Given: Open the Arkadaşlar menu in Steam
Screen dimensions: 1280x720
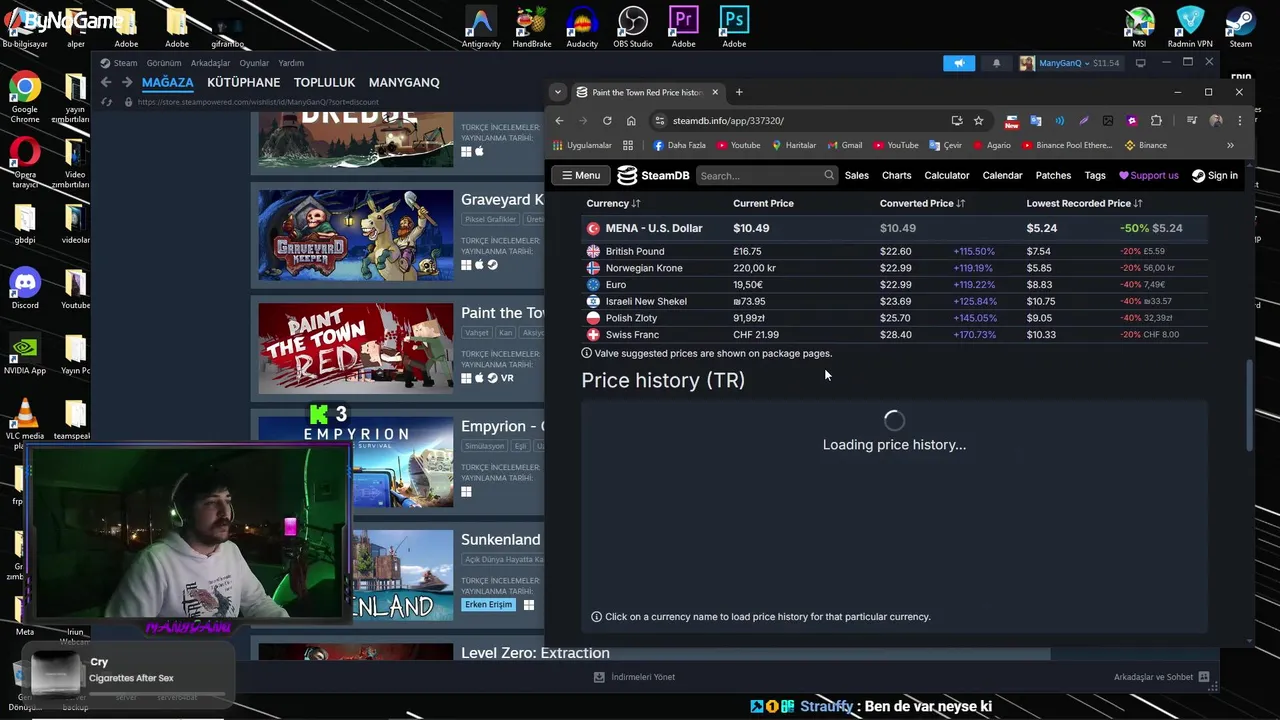Looking at the screenshot, I should point(210,63).
